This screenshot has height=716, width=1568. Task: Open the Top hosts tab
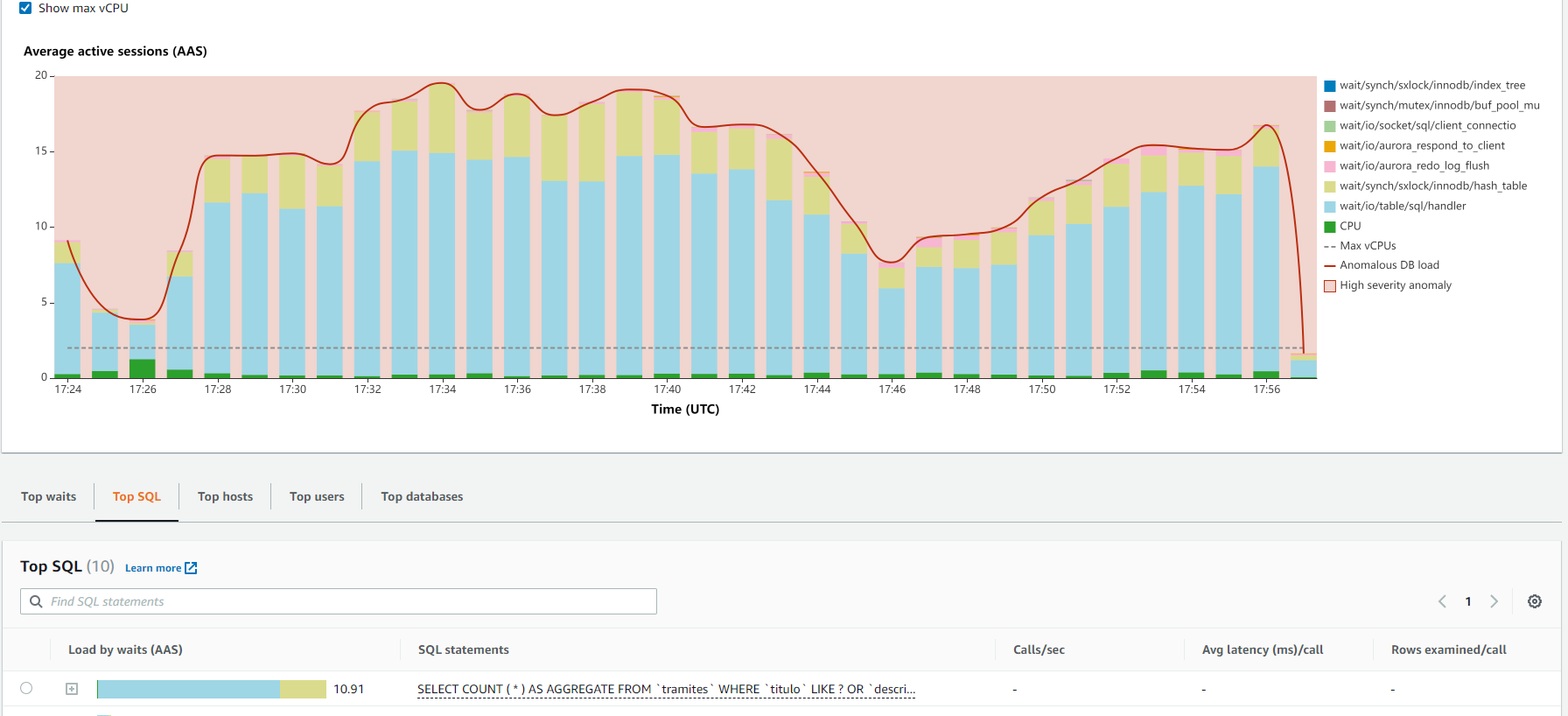(x=225, y=496)
